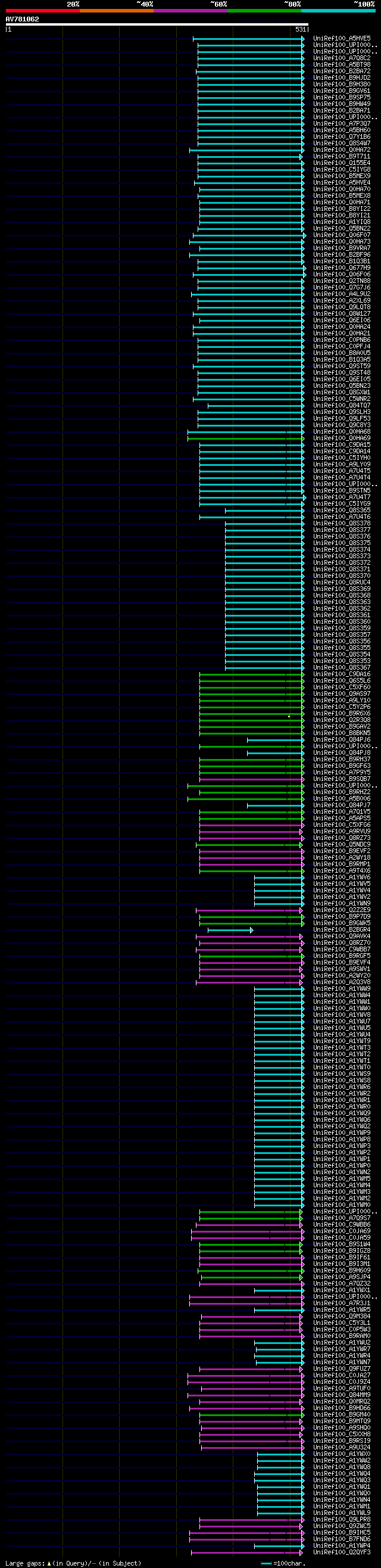Select hit UniRef100_Q84PJ6

[x=342, y=739]
